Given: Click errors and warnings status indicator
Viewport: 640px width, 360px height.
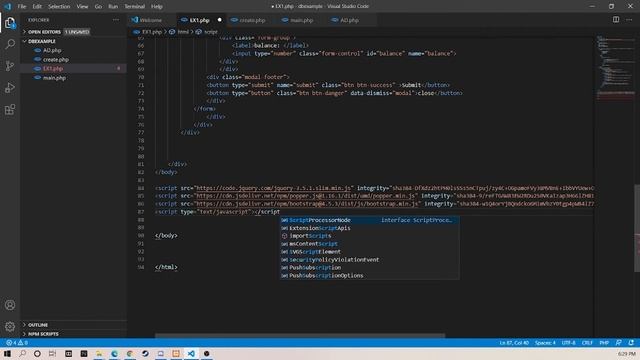Looking at the screenshot, I should point(17,343).
